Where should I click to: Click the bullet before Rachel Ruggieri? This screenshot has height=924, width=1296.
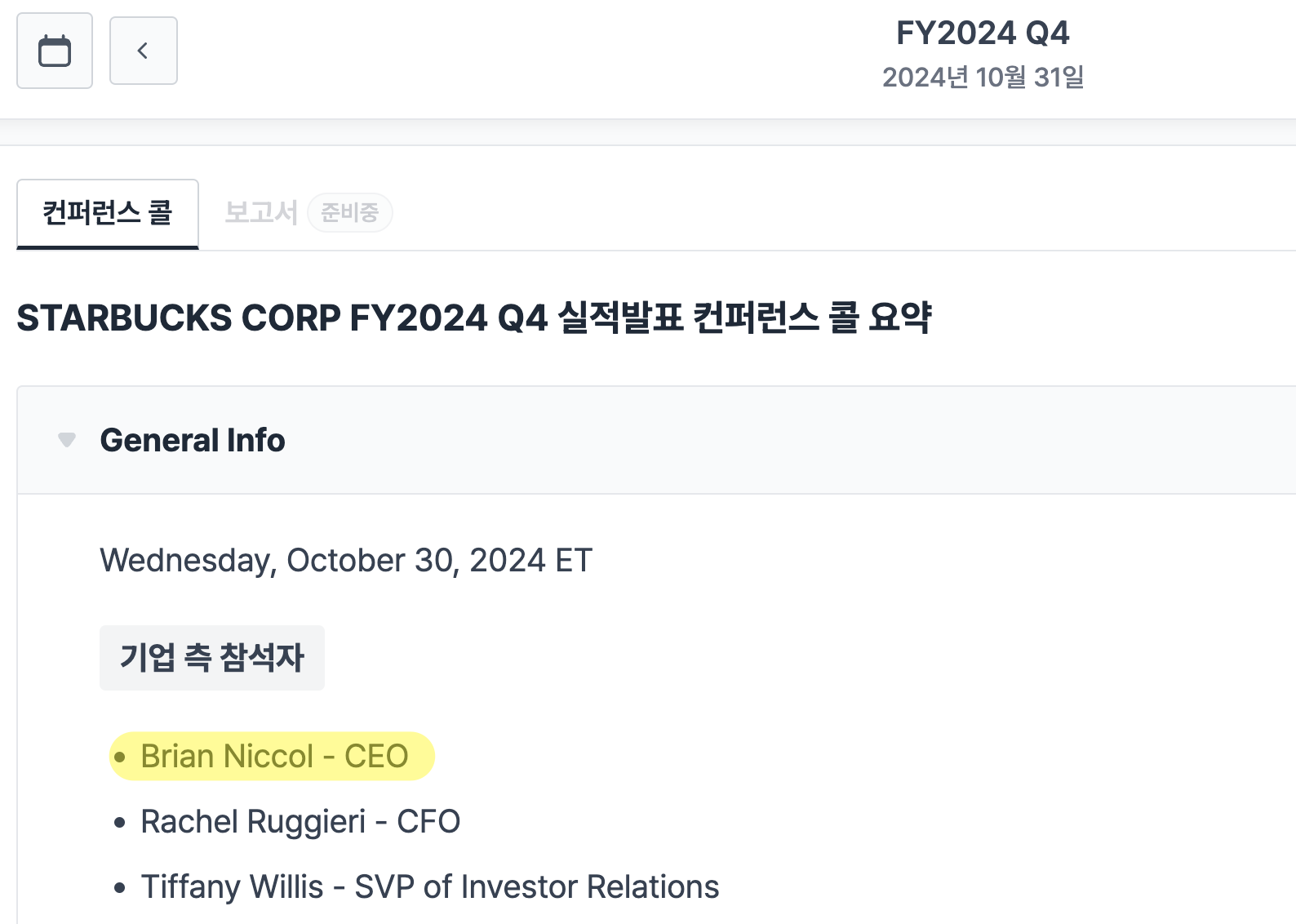[x=121, y=823]
